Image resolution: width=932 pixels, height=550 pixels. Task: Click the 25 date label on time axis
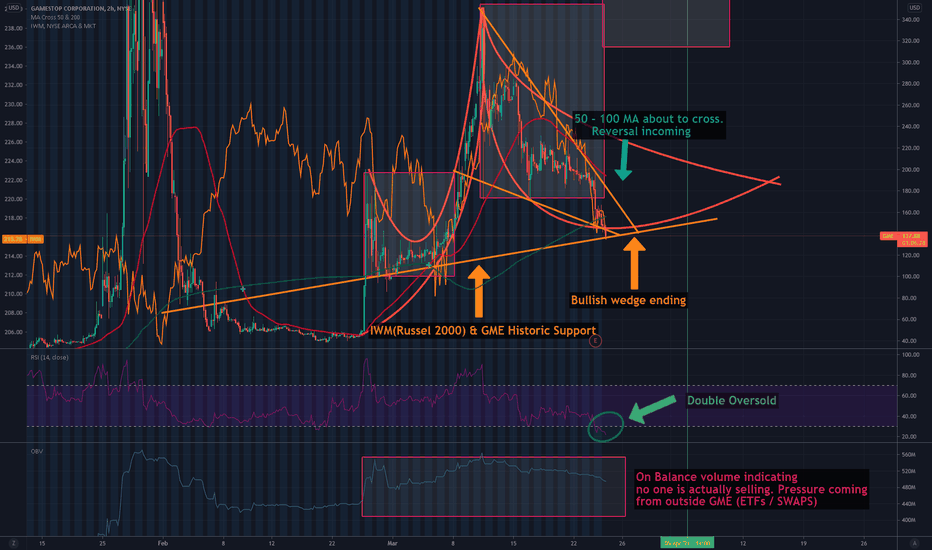tap(102, 543)
